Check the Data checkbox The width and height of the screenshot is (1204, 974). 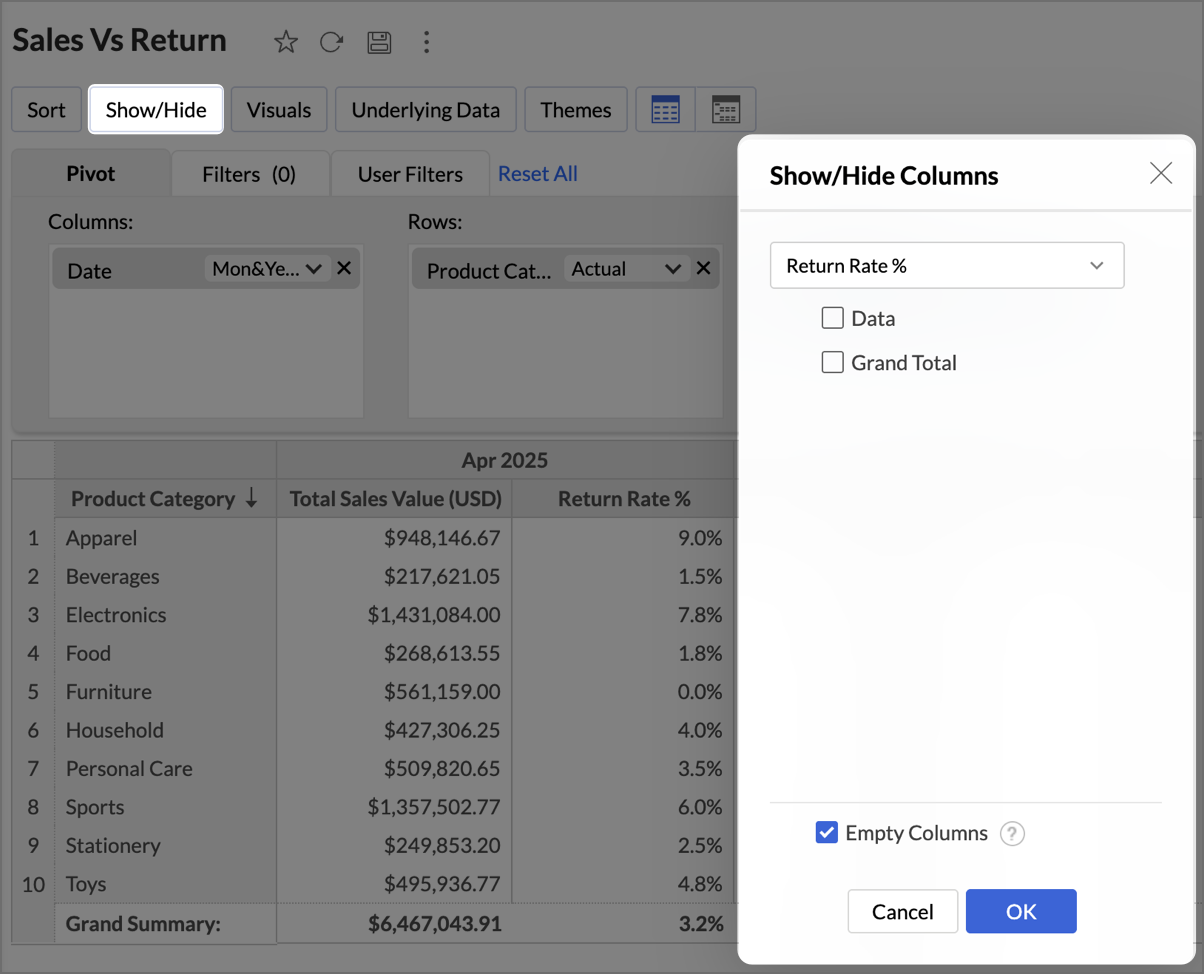tap(832, 319)
